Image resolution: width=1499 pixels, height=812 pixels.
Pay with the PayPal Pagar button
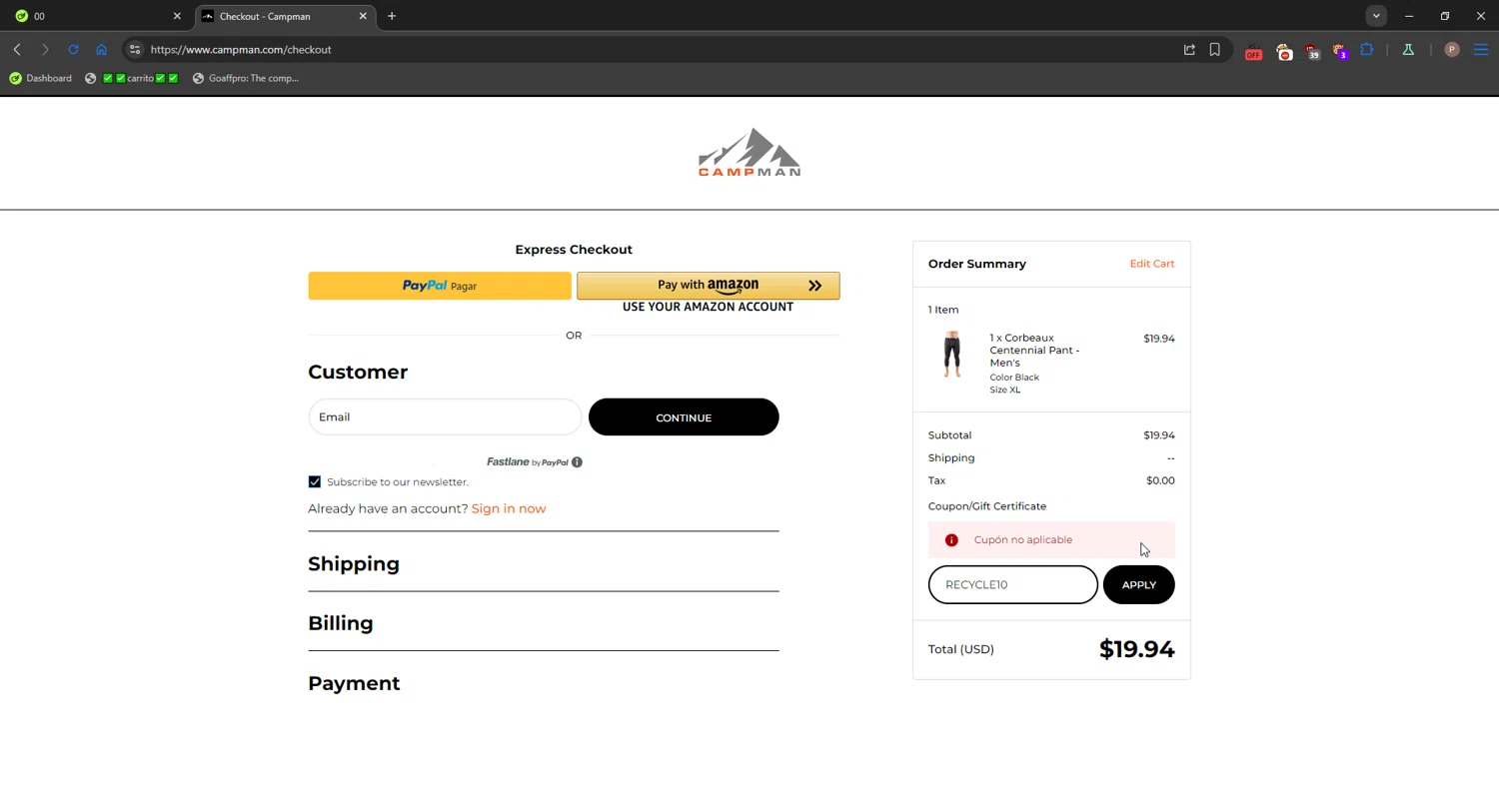[440, 286]
